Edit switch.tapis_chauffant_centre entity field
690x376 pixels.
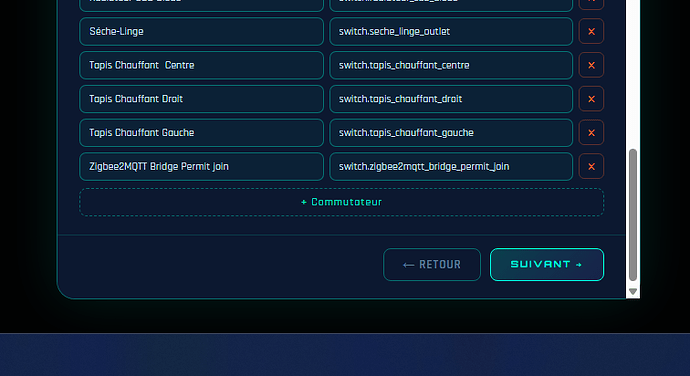(x=451, y=65)
